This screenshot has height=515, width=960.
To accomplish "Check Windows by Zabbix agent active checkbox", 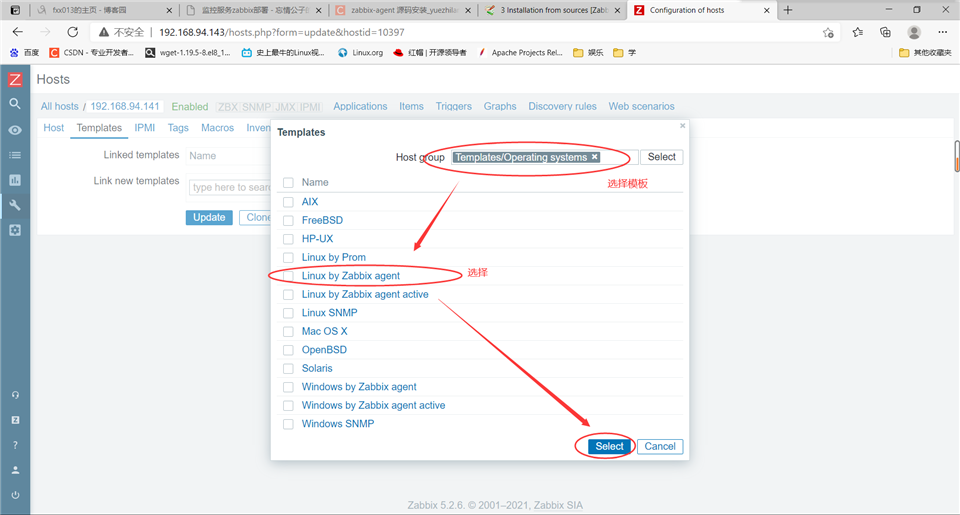I will [x=288, y=405].
